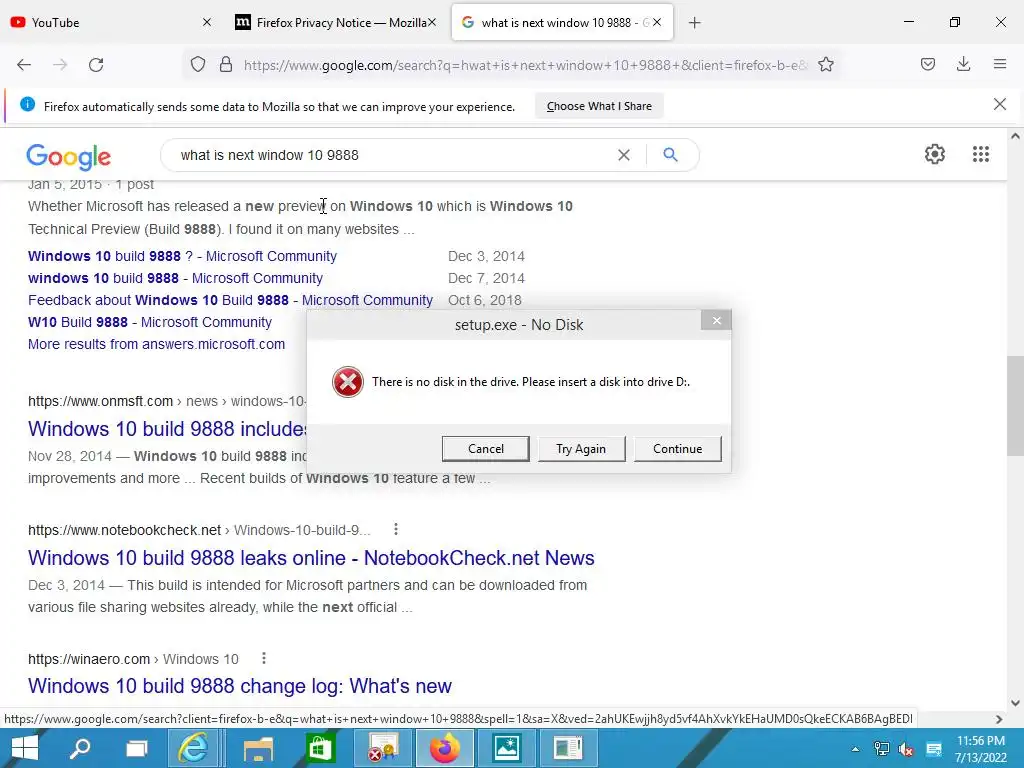The width and height of the screenshot is (1024, 768).
Task: Open NotebookCheck.net News result about build 9888 leaks
Action: 311,558
